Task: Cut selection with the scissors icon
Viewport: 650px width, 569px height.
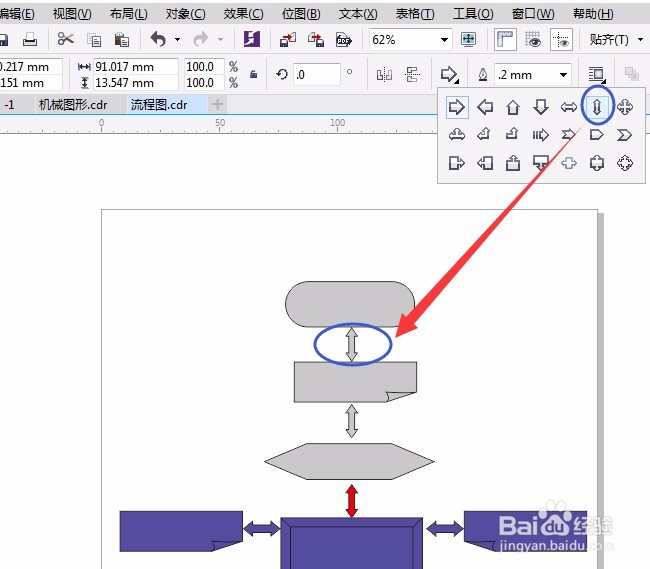Action: click(65, 39)
